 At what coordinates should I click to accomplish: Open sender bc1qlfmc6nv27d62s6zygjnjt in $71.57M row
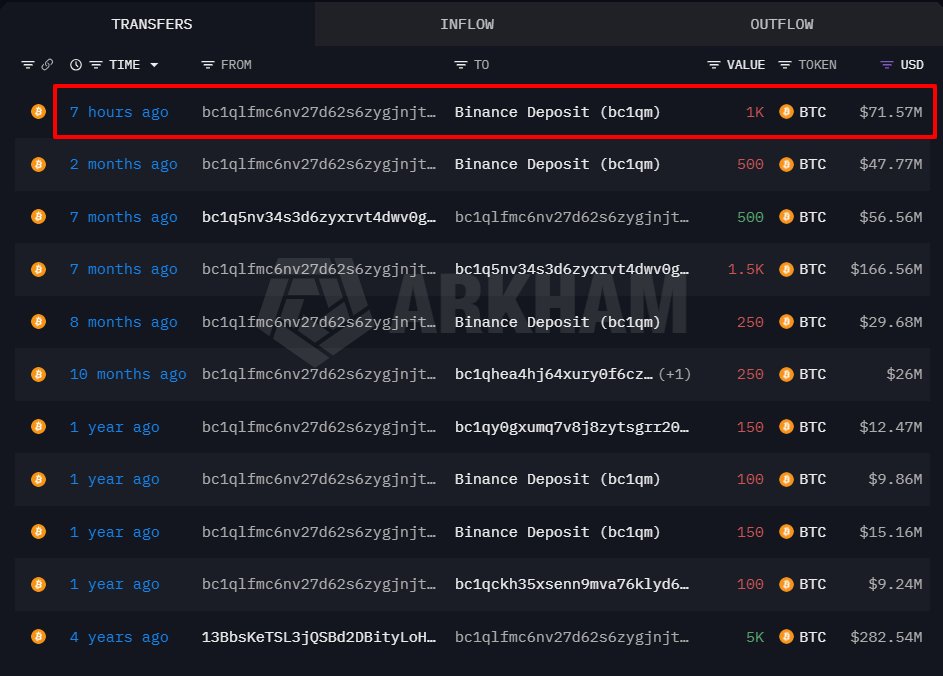319,112
